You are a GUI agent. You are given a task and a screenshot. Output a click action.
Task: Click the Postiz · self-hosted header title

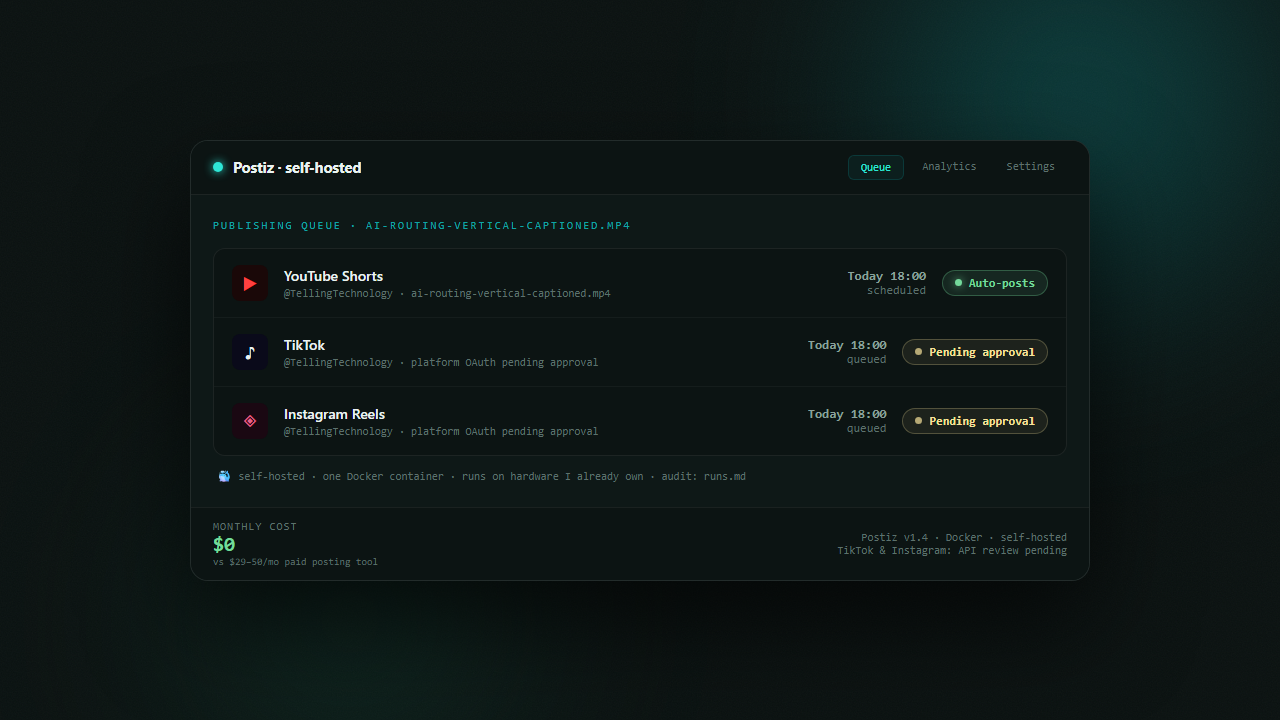297,167
